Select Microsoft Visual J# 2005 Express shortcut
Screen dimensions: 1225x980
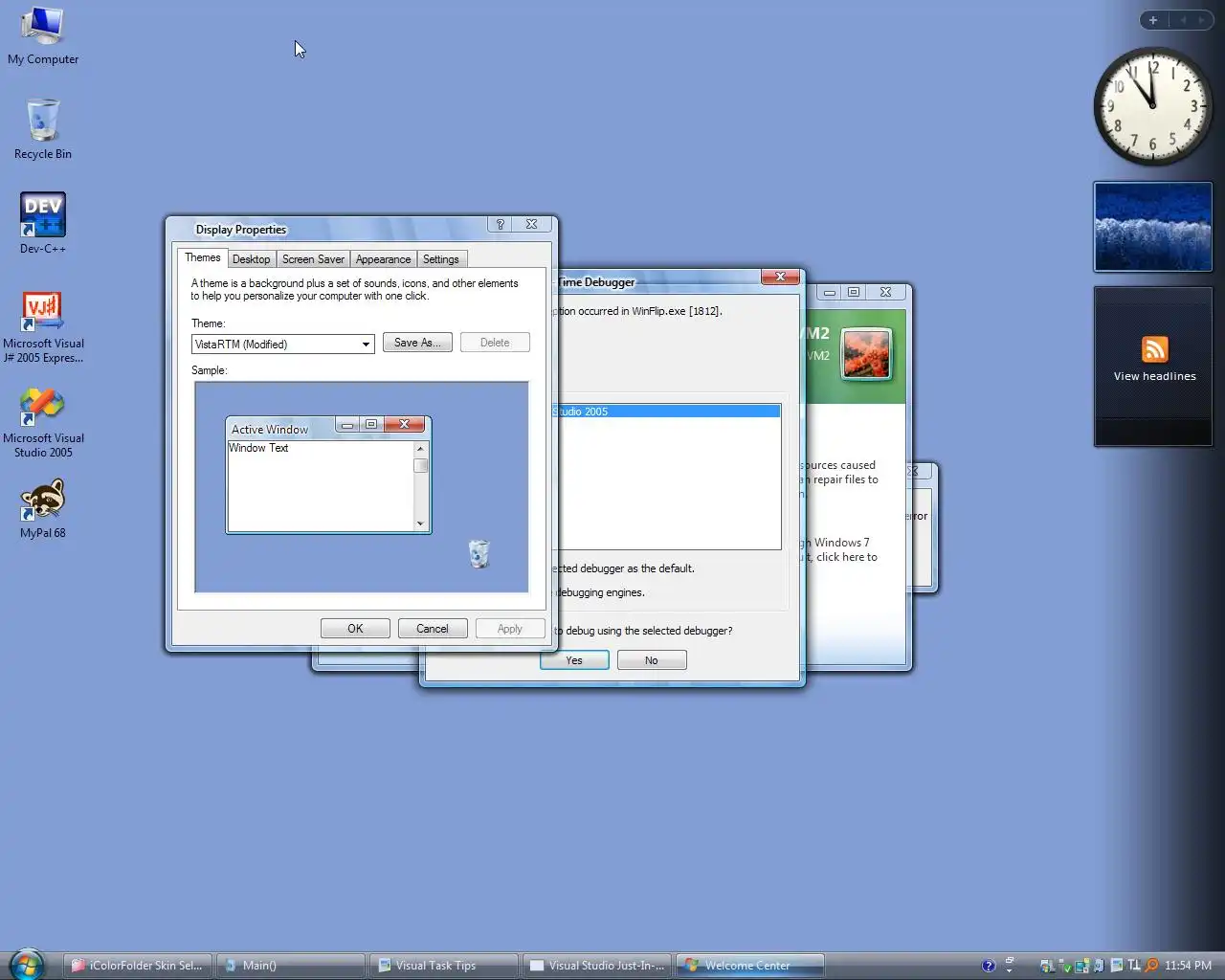pyautogui.click(x=43, y=326)
